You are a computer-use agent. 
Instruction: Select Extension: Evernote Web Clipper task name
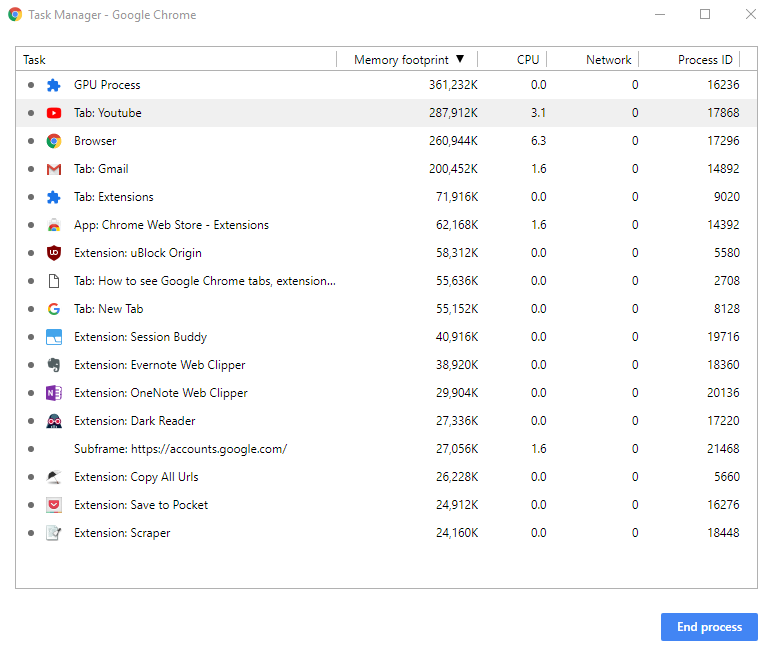[159, 365]
